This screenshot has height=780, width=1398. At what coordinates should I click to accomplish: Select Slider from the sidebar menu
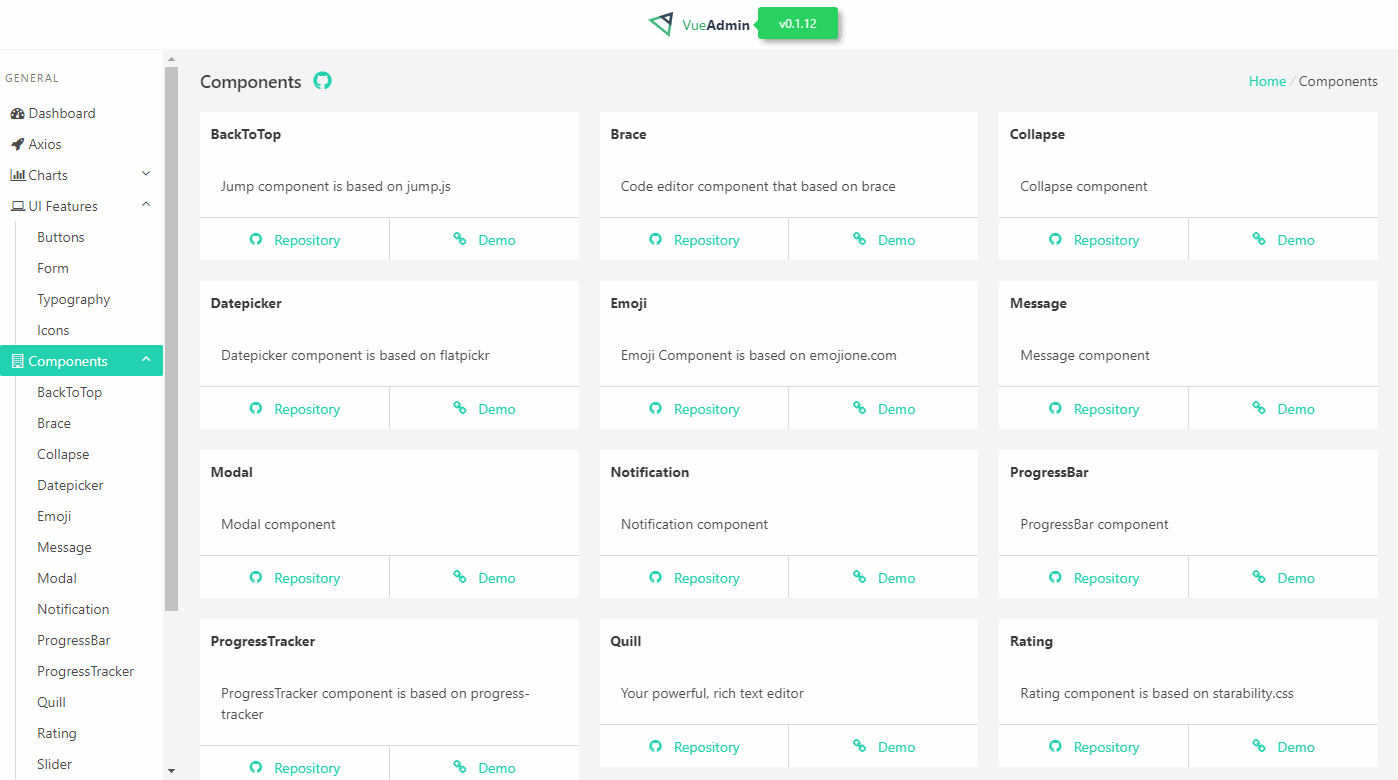tap(54, 764)
